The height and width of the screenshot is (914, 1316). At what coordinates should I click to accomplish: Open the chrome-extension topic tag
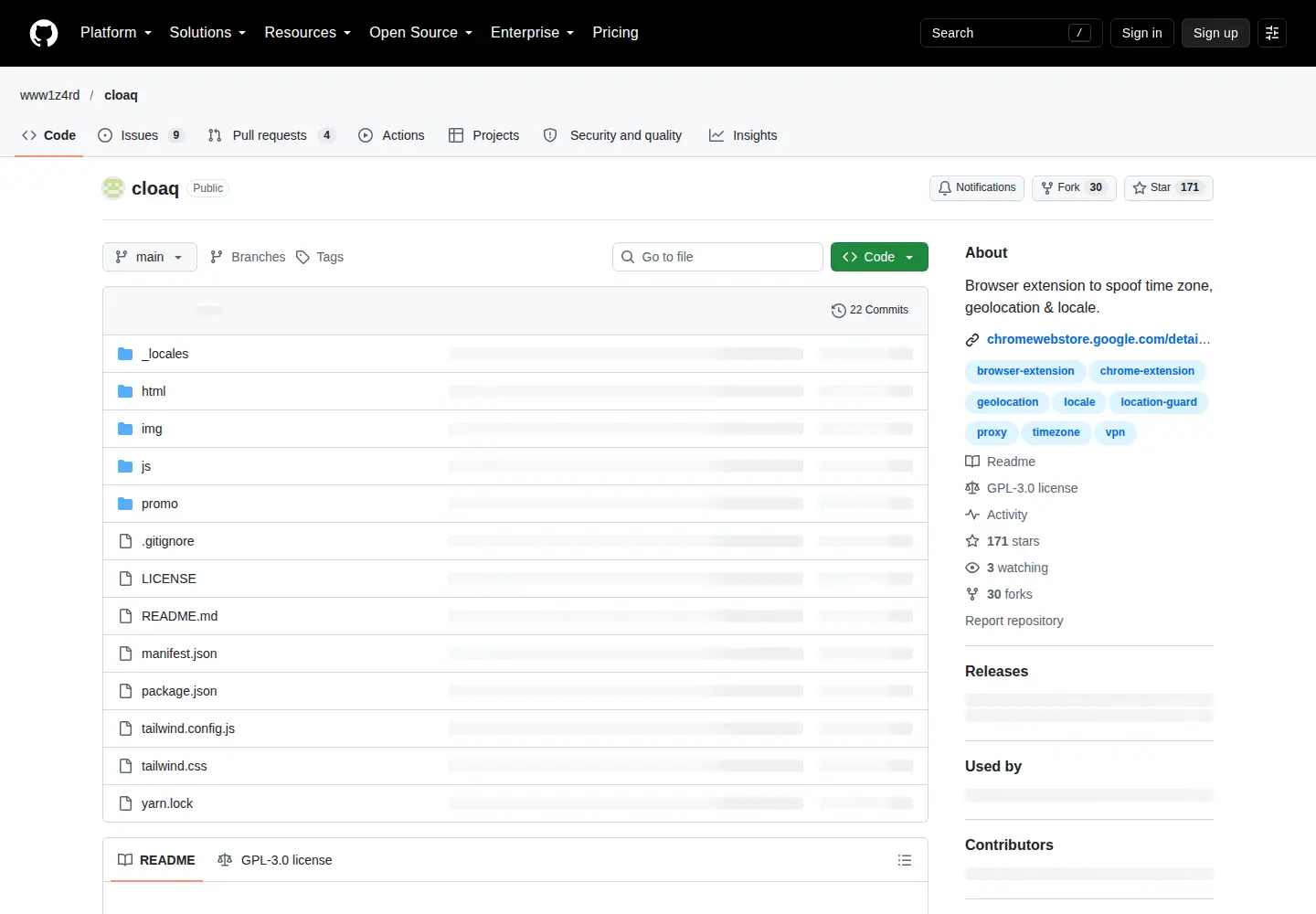pos(1147,371)
